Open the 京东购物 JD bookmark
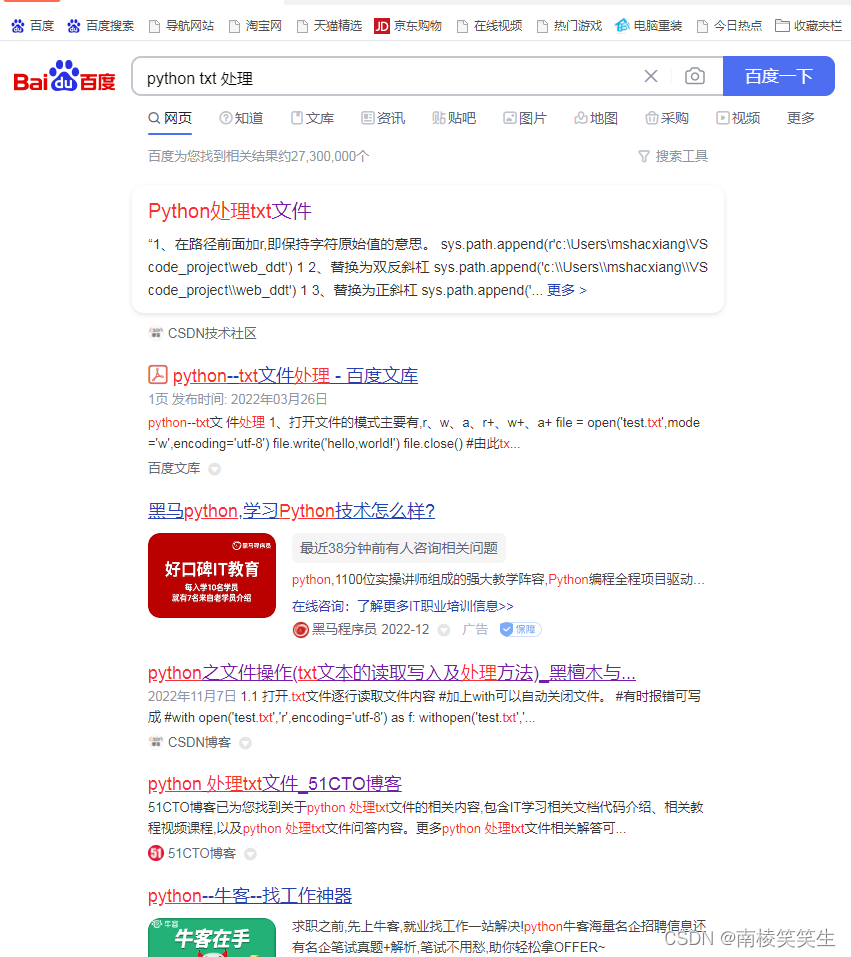This screenshot has width=851, height=957. (x=408, y=26)
